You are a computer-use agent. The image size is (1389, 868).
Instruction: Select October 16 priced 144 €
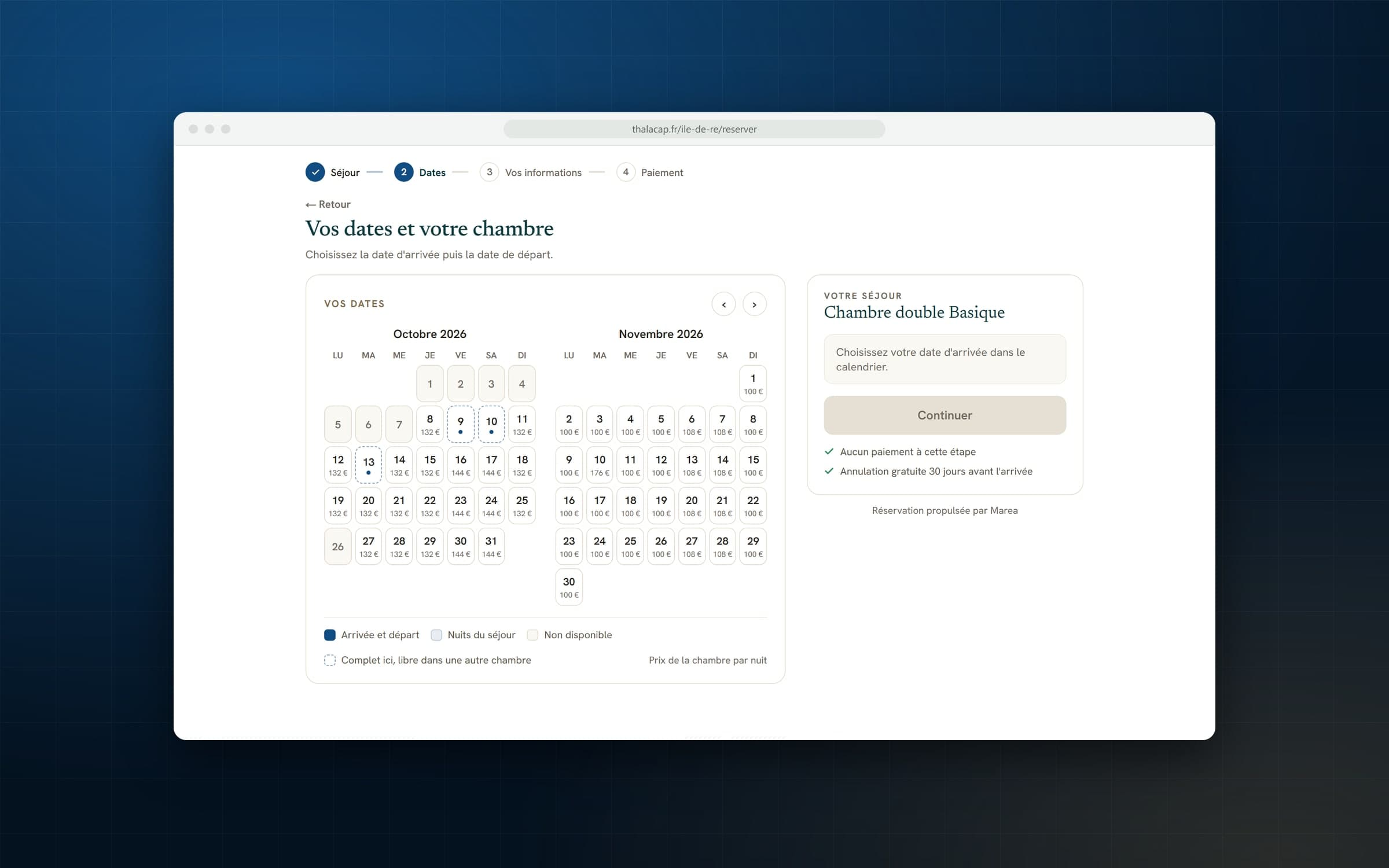pos(461,465)
